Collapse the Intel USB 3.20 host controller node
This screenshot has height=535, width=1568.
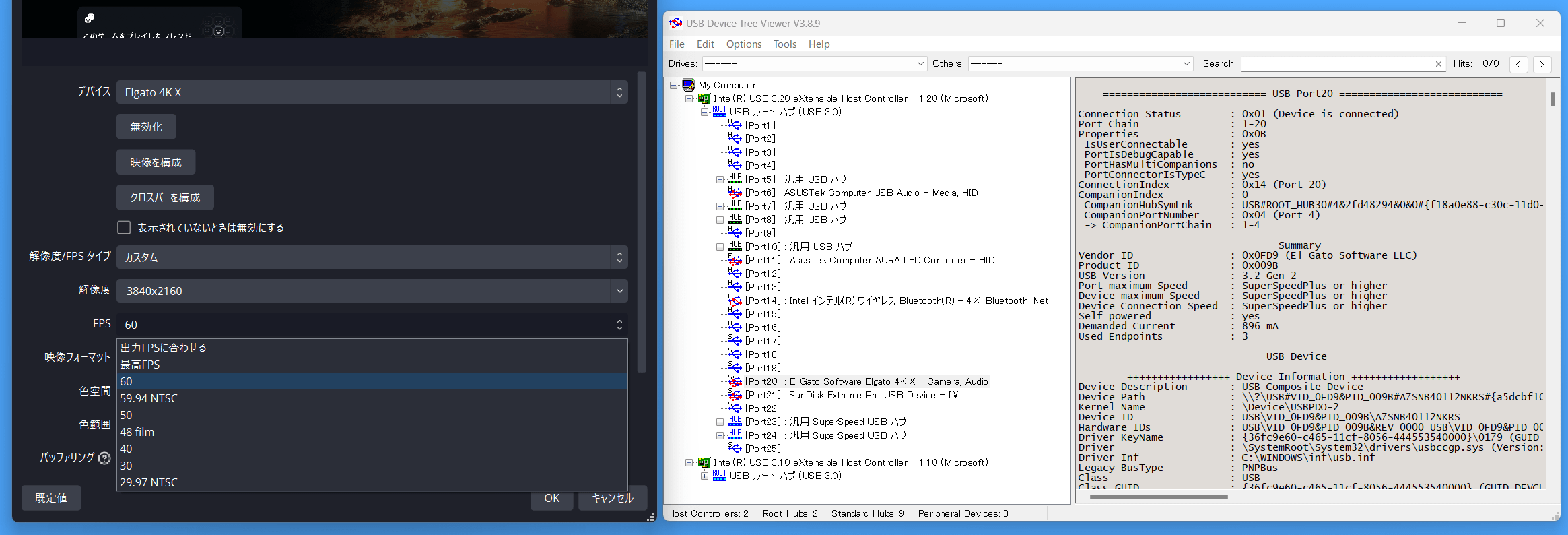(x=689, y=98)
